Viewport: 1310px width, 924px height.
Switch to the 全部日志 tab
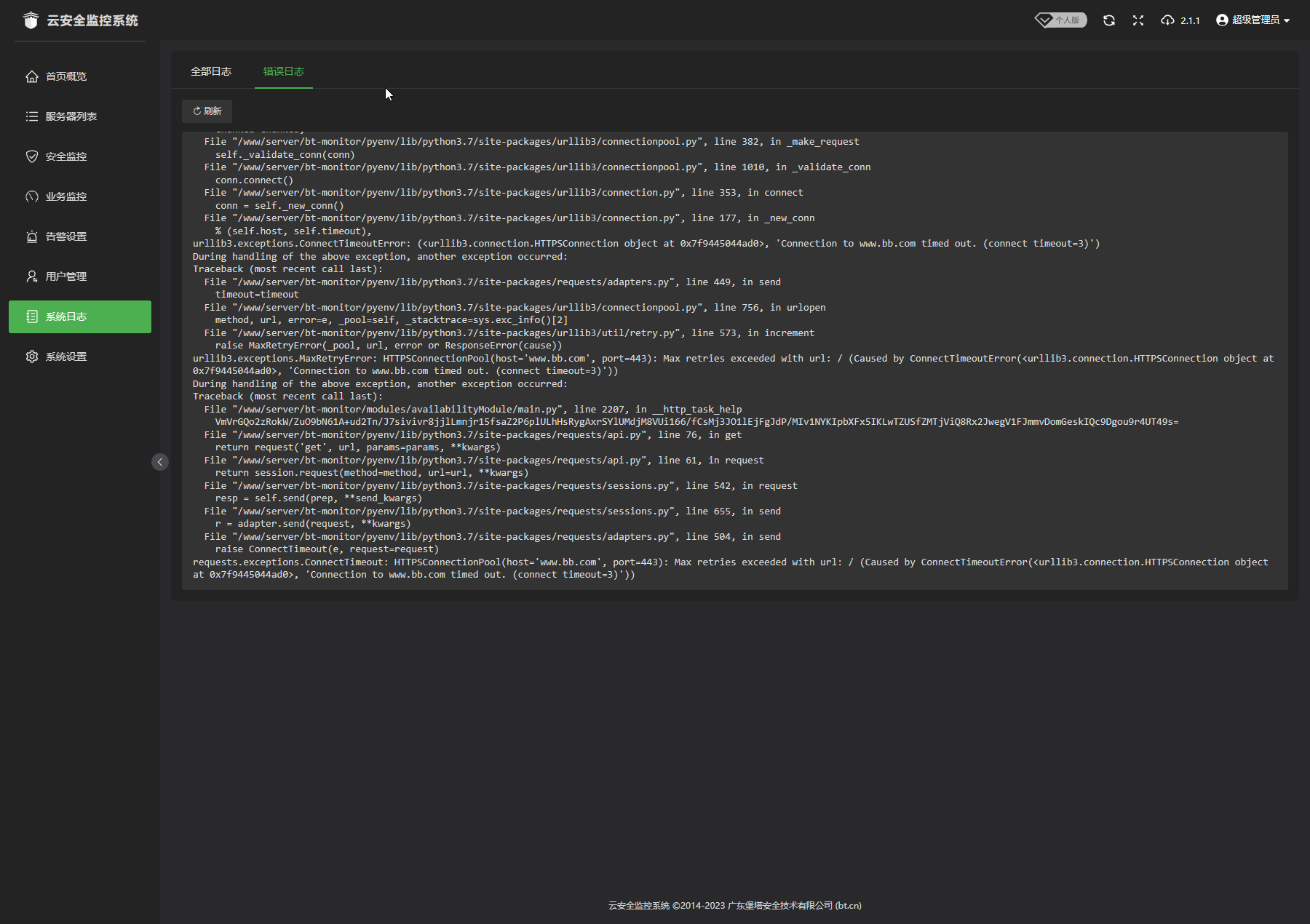211,71
